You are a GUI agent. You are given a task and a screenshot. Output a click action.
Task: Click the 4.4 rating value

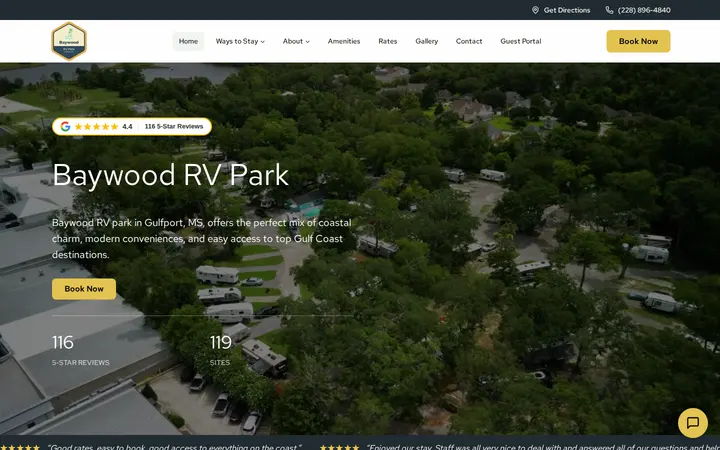coord(127,127)
